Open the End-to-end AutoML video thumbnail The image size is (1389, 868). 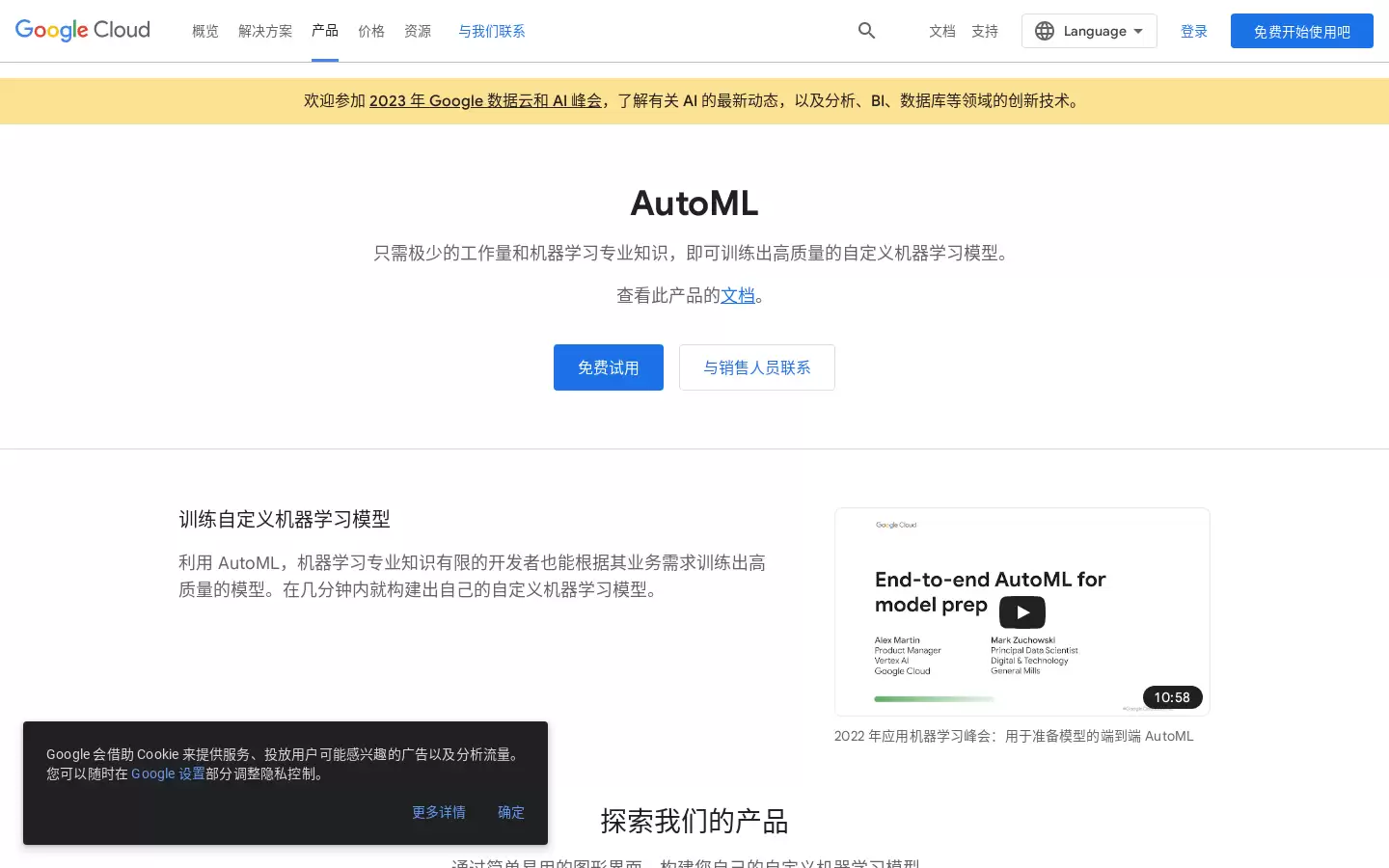pyautogui.click(x=1022, y=611)
